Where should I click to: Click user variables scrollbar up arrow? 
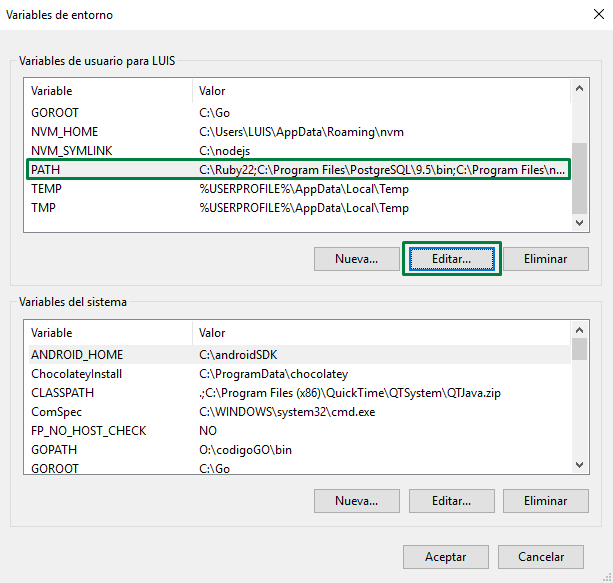[x=579, y=88]
